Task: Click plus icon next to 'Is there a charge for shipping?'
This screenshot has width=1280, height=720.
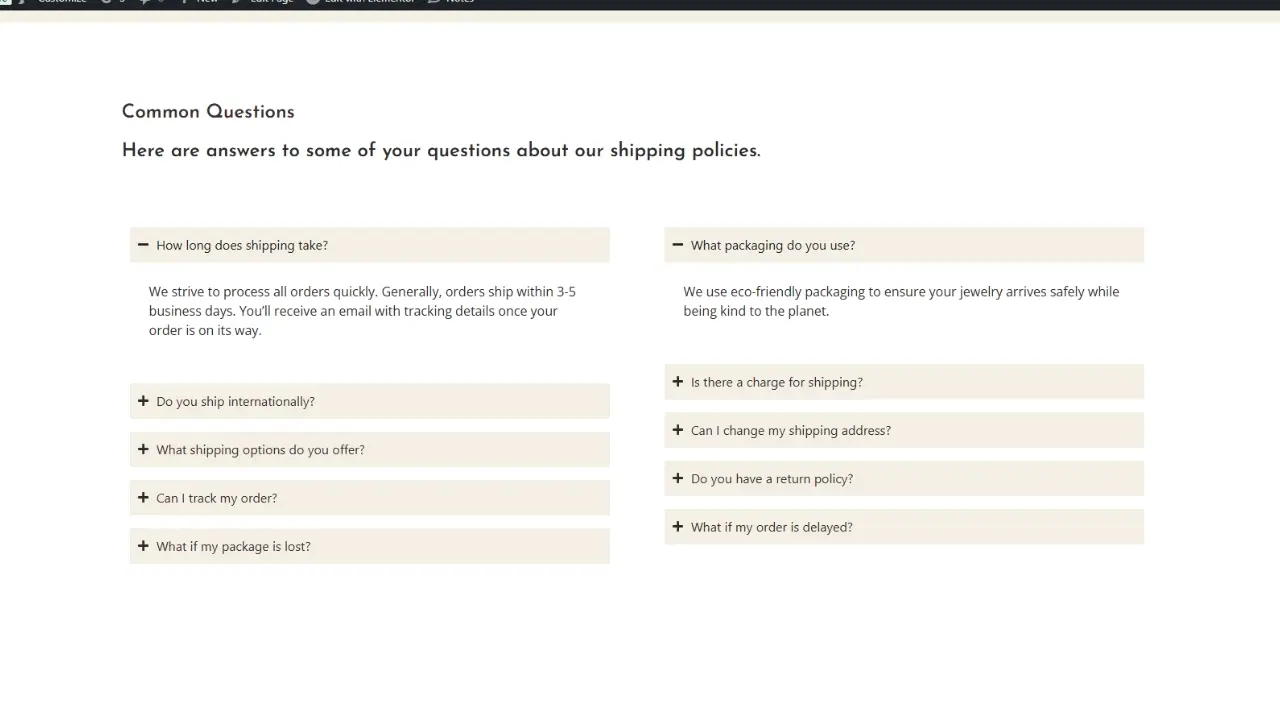Action: pos(678,382)
